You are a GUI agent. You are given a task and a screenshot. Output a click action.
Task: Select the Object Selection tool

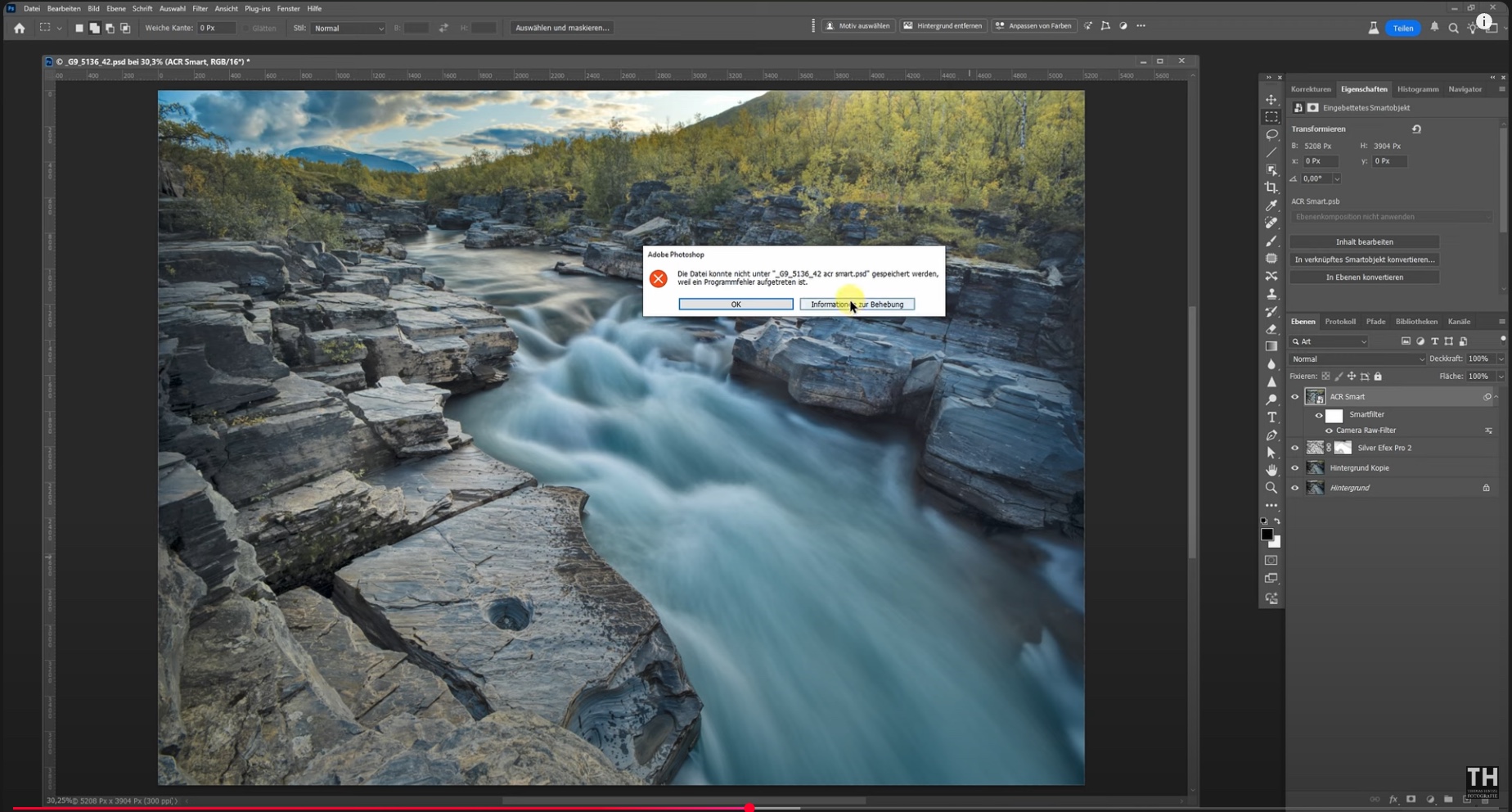coord(1271,170)
